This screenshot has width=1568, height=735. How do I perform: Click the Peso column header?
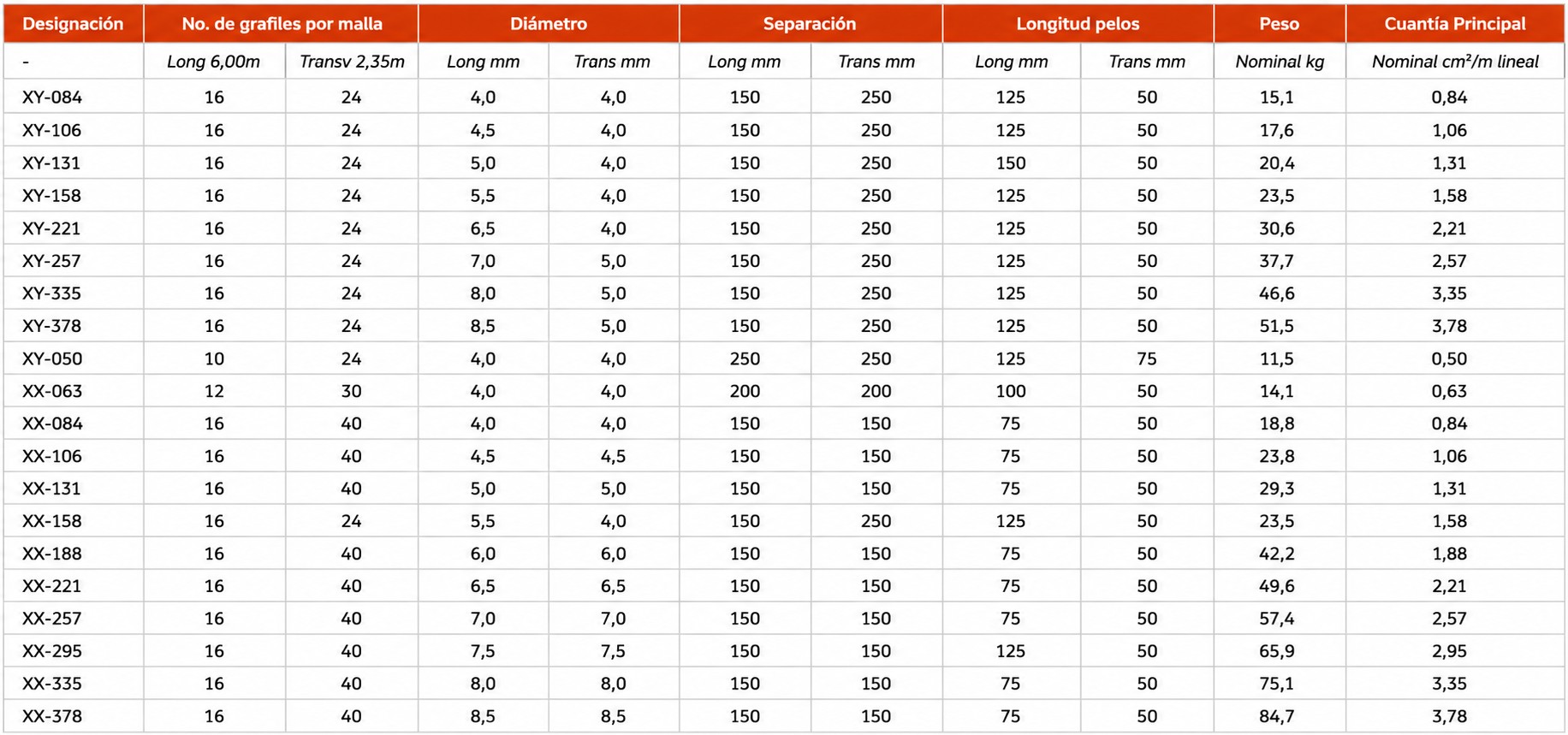pyautogui.click(x=1280, y=24)
